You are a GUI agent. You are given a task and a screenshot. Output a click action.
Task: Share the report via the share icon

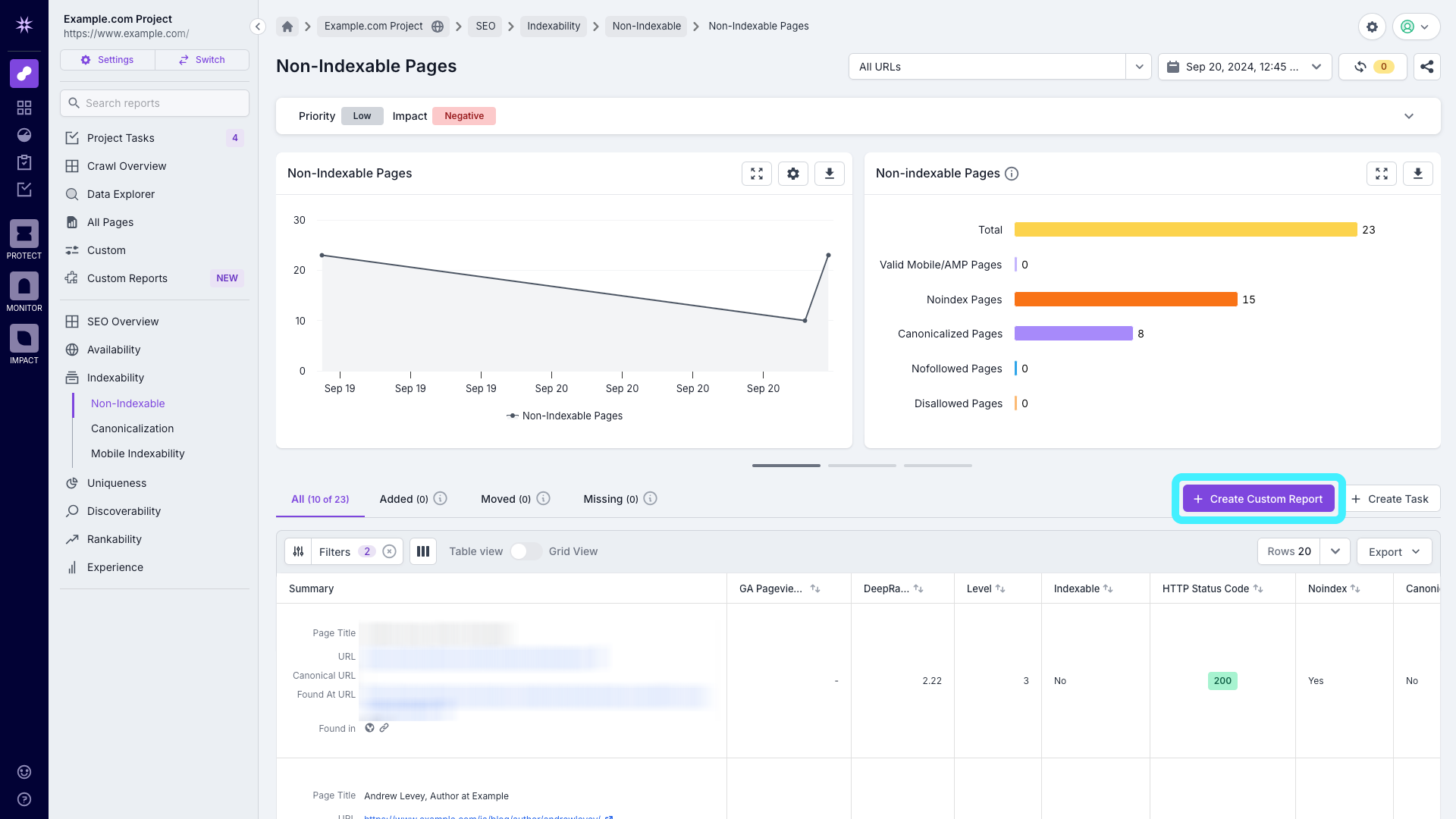point(1426,66)
